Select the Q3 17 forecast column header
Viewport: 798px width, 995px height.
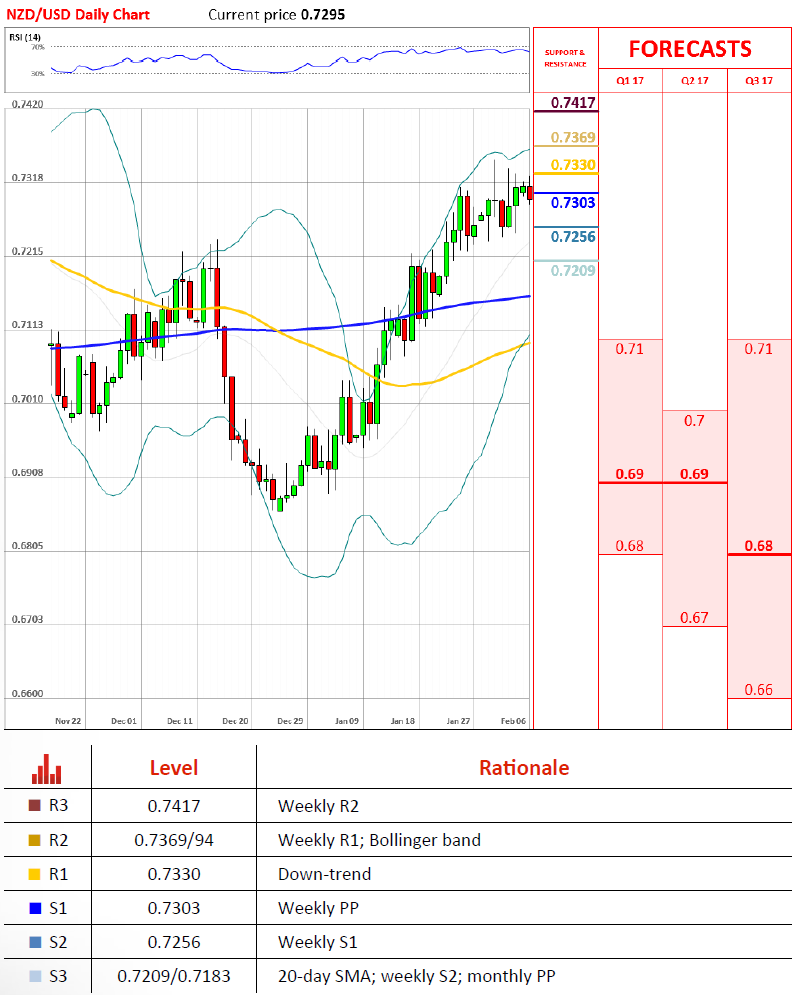click(x=759, y=81)
